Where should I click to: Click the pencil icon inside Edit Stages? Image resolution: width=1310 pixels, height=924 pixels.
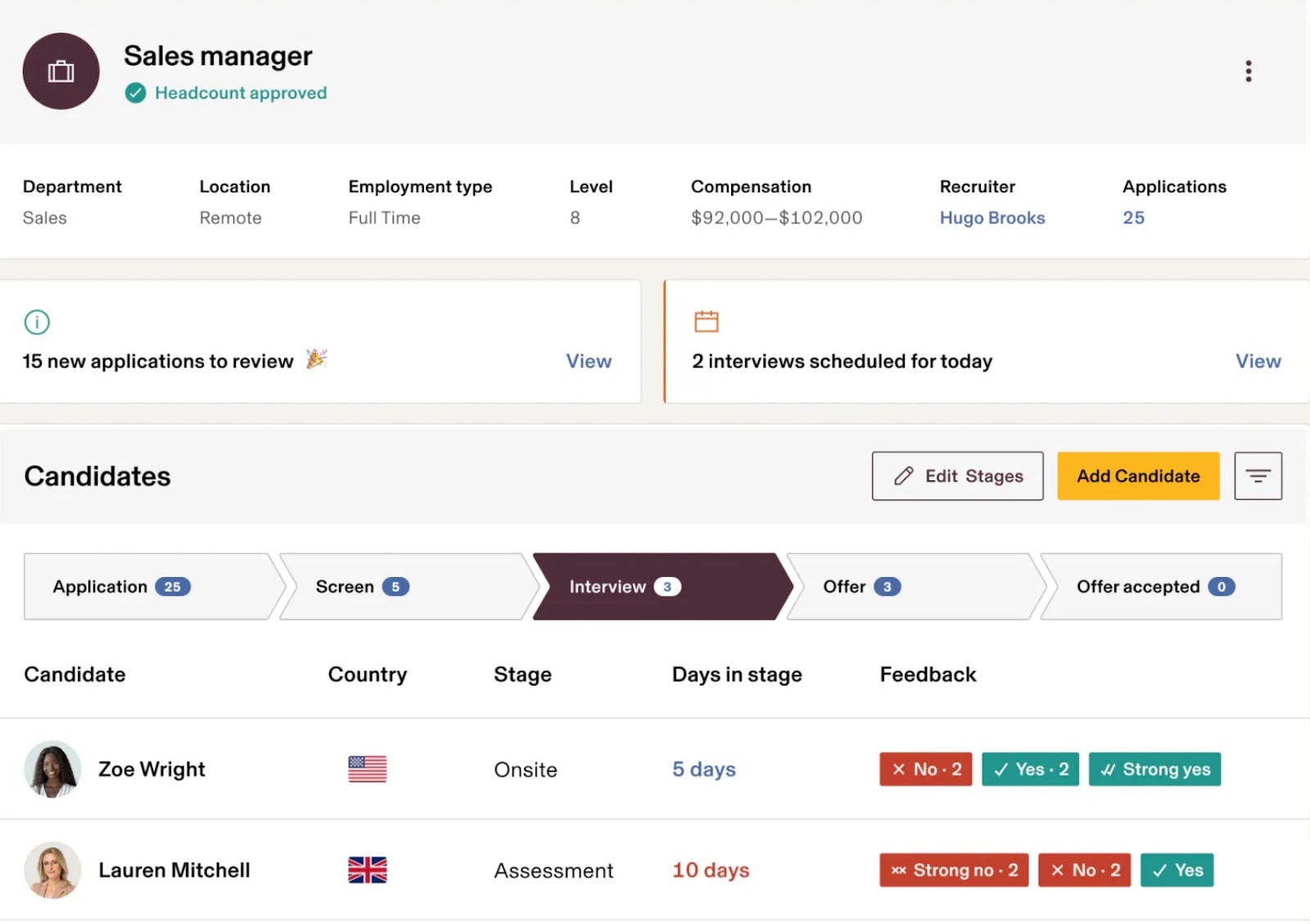click(903, 476)
